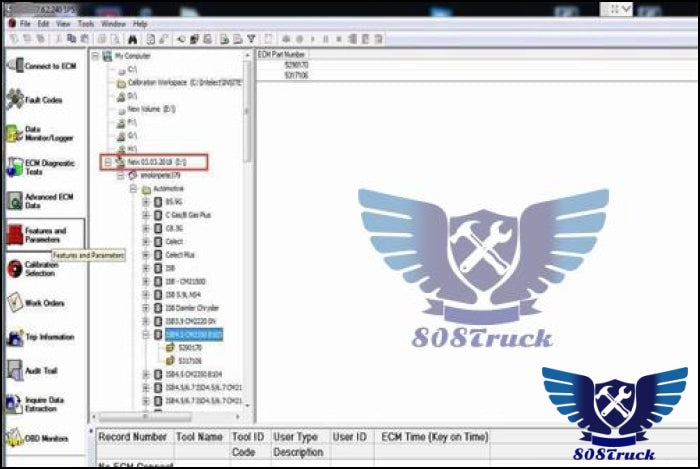
Task: Collapse the My Computer tree node
Action: tap(96, 56)
